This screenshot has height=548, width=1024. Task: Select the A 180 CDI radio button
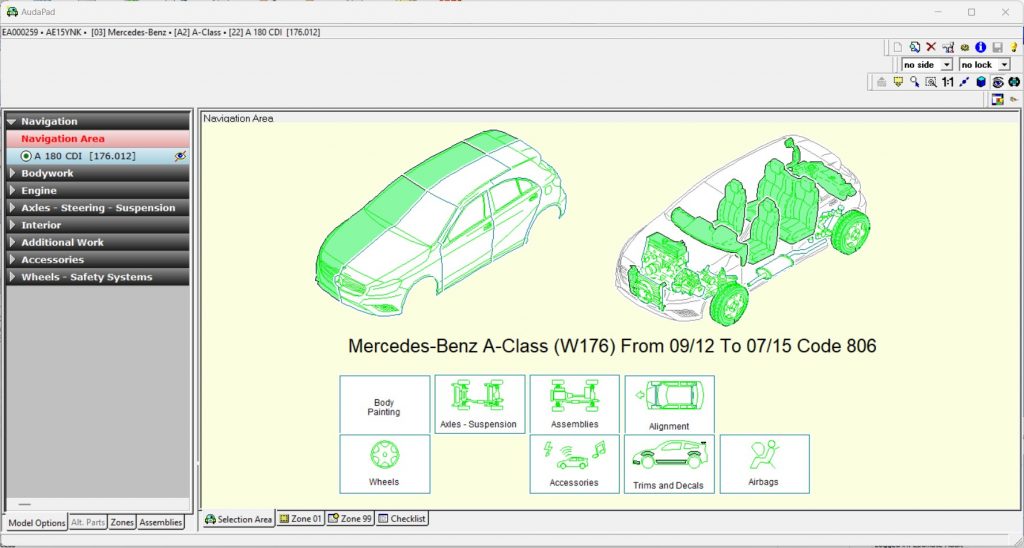click(x=26, y=156)
